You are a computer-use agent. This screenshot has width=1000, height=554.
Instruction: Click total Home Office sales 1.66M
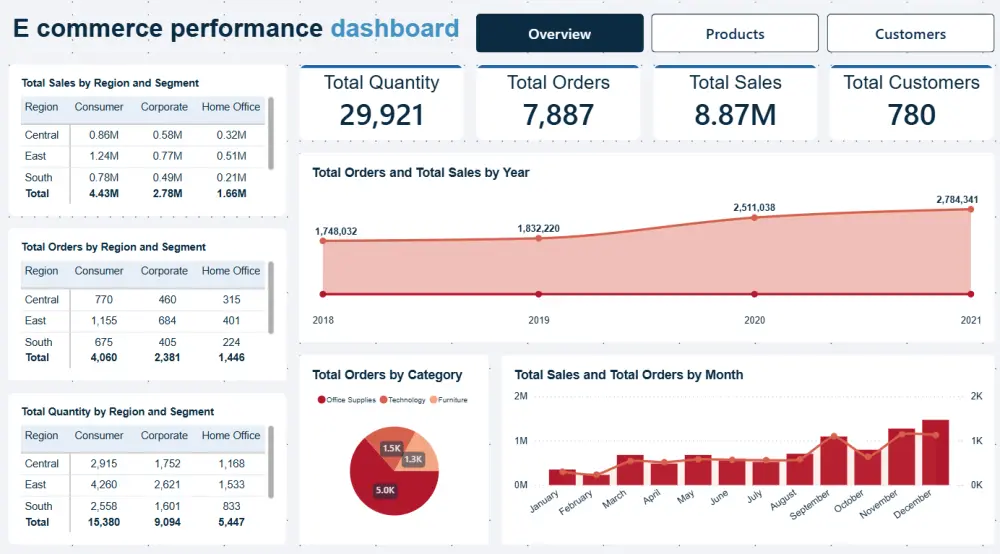[x=232, y=193]
